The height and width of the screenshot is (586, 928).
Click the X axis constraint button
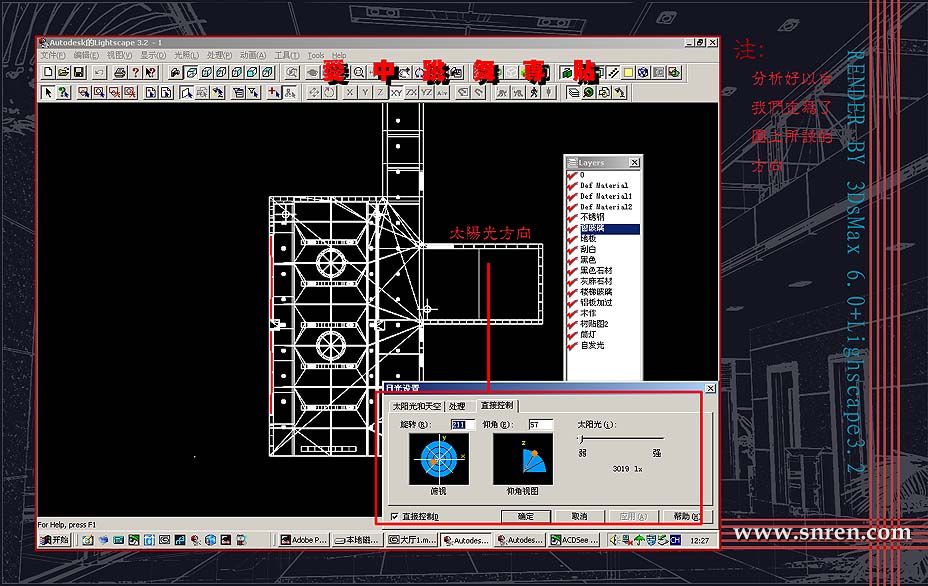click(x=350, y=92)
